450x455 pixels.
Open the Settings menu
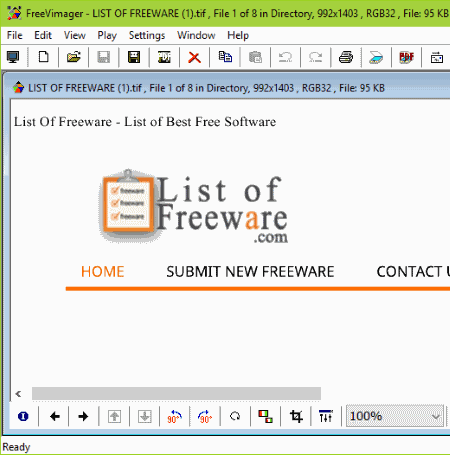click(147, 35)
